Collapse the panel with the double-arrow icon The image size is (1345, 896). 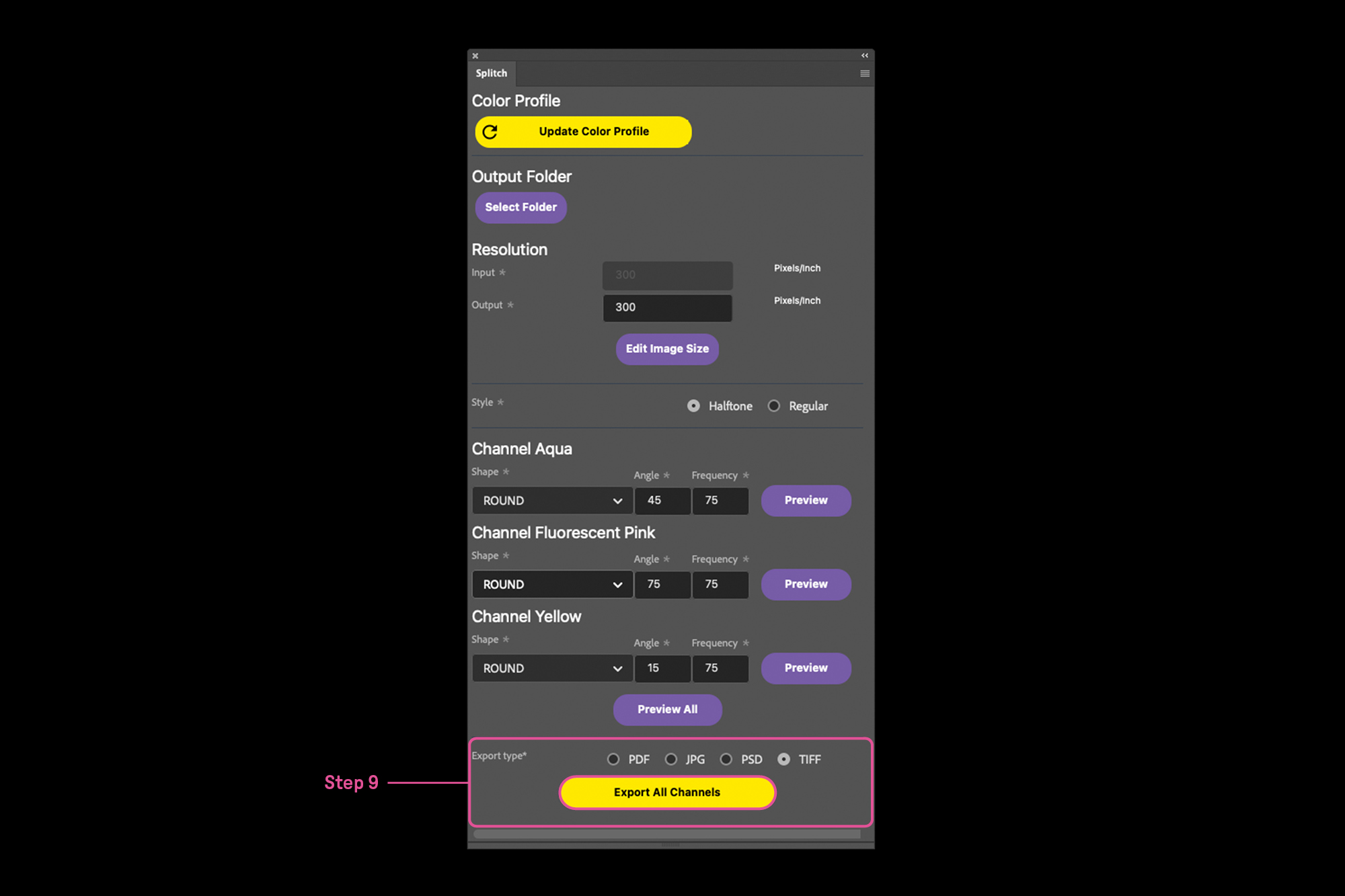[x=865, y=56]
